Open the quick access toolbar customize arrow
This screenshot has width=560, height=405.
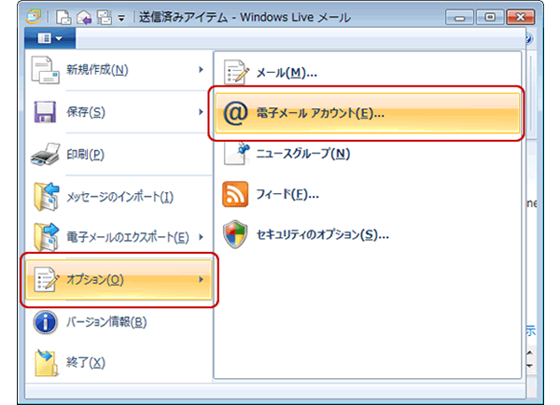pyautogui.click(x=122, y=18)
